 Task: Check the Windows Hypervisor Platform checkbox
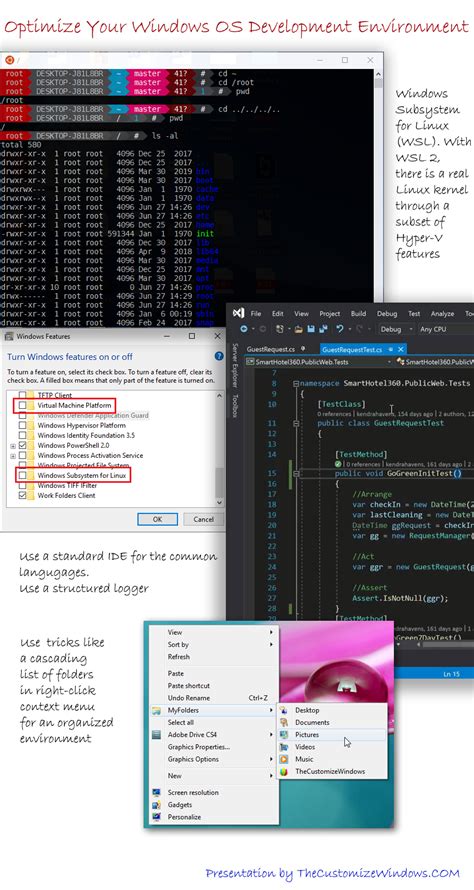[x=23, y=425]
